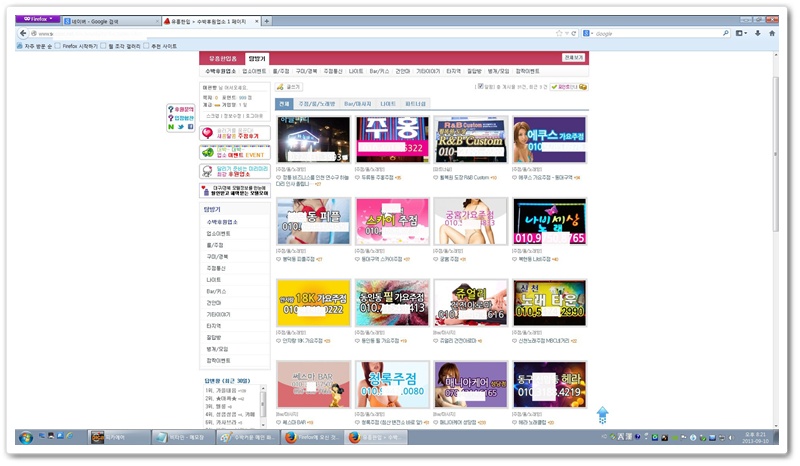Open 룸/주점 in the top navigation
Screen dimensions: 800x466
coord(281,71)
